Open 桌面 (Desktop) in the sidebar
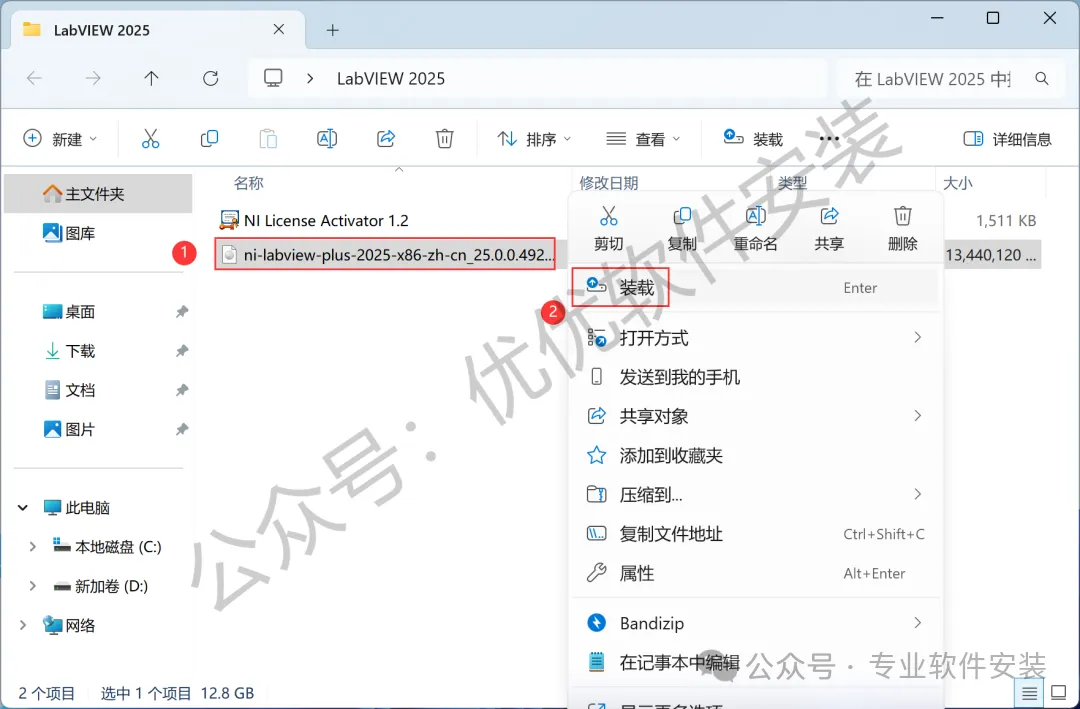The width and height of the screenshot is (1080, 709). pyautogui.click(x=69, y=311)
